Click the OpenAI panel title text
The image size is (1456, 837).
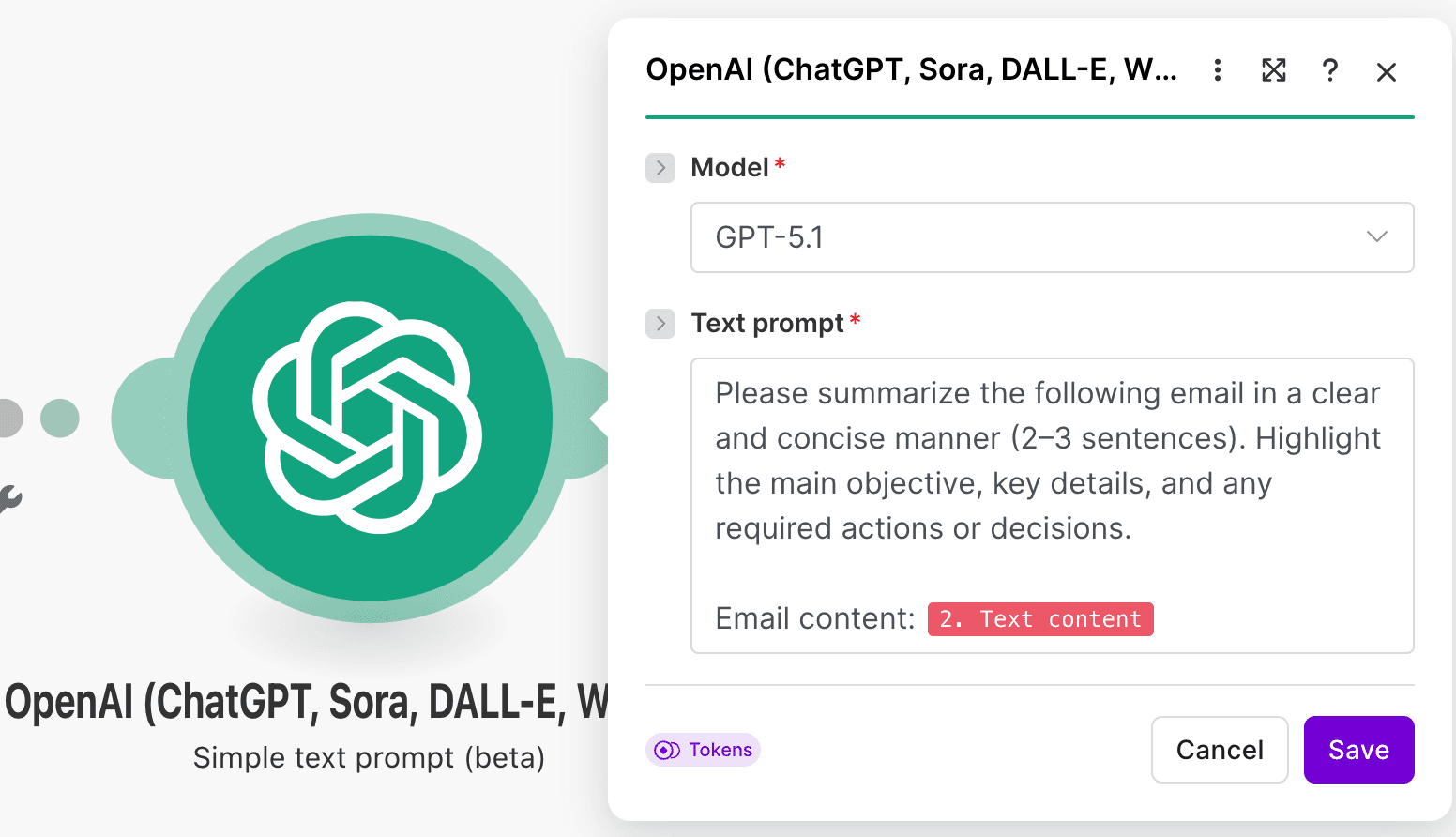point(910,70)
